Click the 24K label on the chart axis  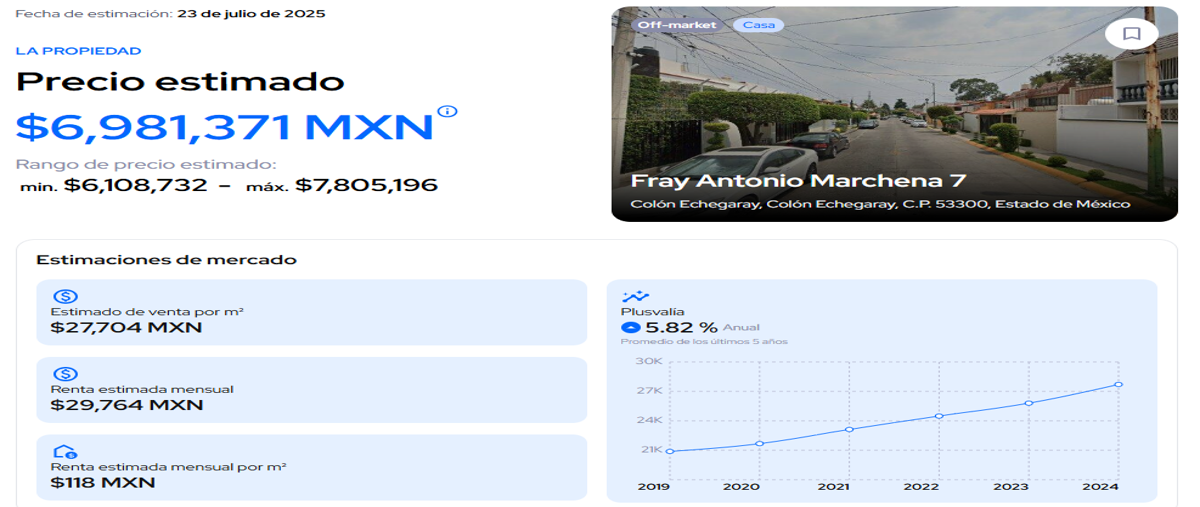tap(650, 420)
